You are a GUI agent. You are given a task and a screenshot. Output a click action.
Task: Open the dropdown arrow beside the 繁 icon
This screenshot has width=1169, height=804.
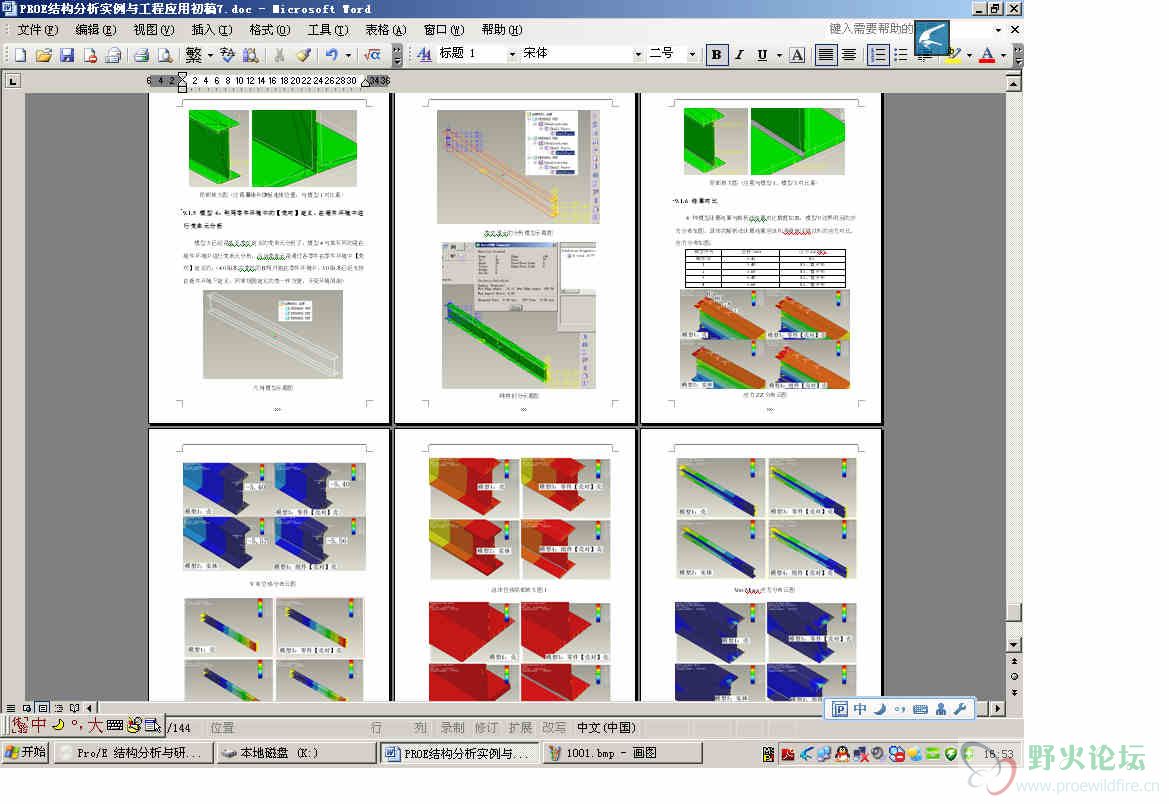click(210, 55)
